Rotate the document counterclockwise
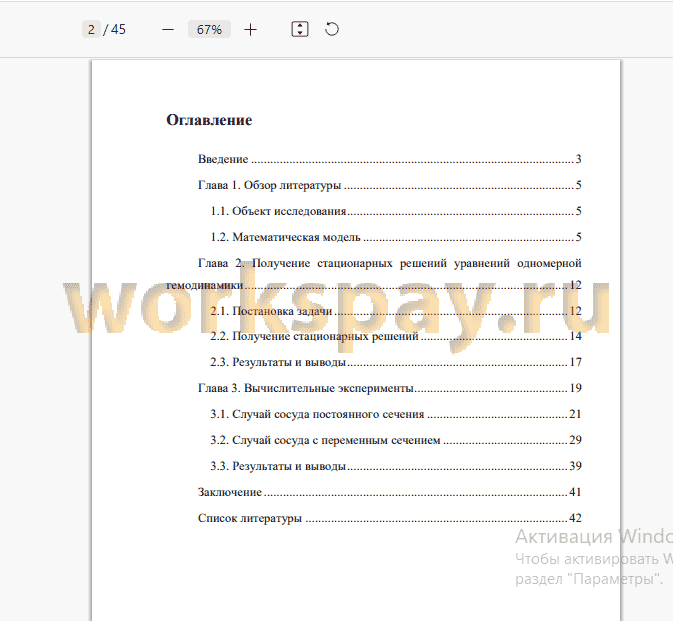 click(332, 30)
